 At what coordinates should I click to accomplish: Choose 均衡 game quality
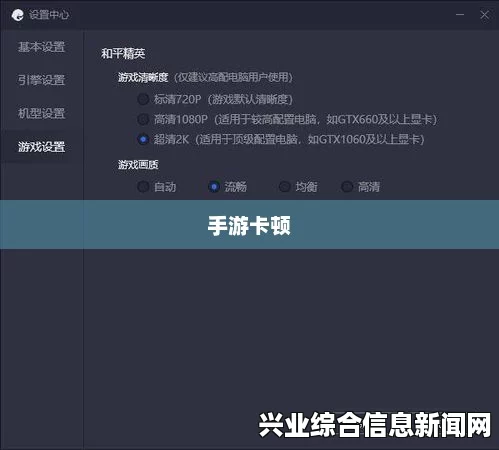pos(285,187)
